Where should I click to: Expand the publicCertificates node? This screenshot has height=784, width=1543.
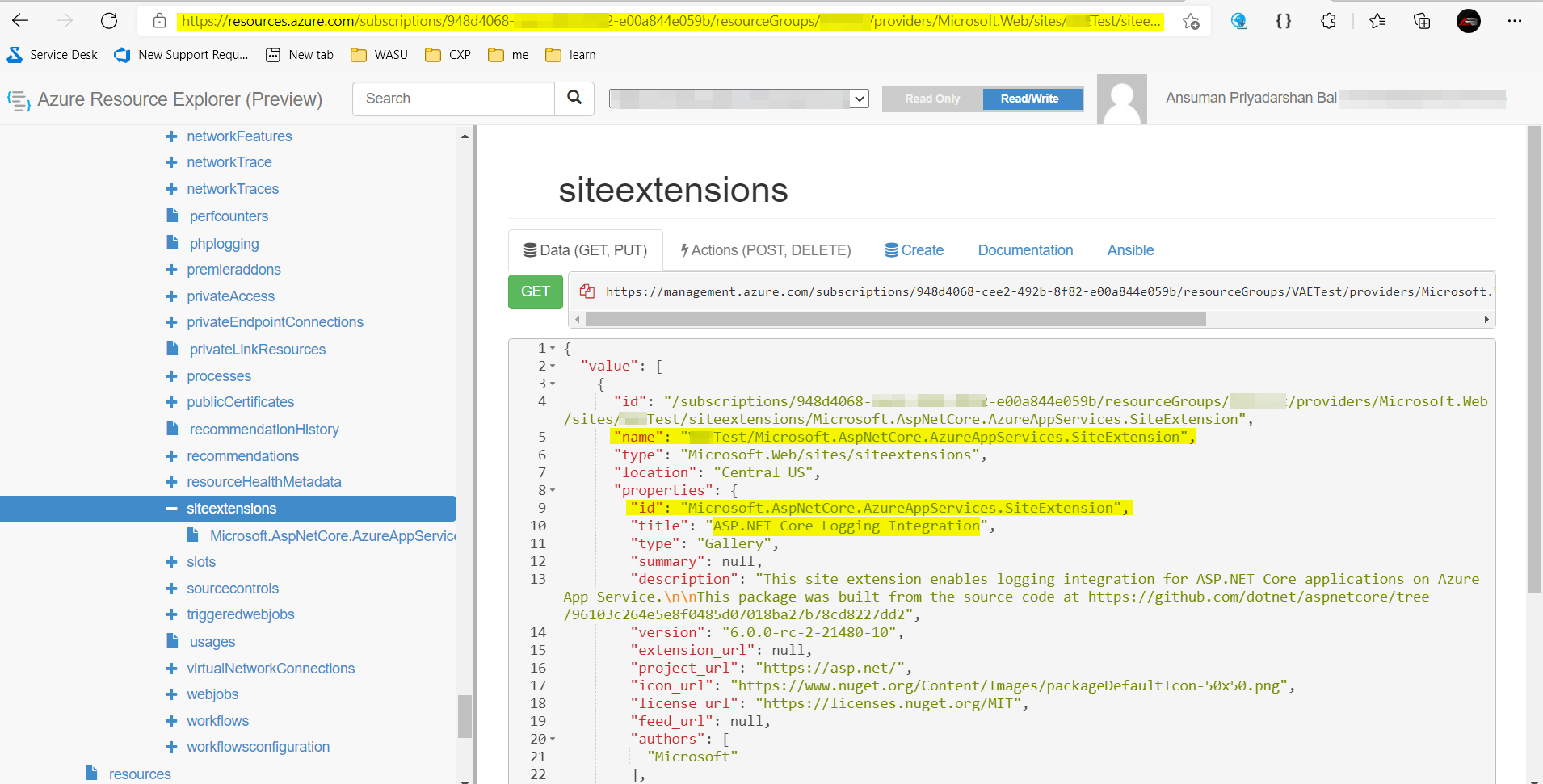171,402
